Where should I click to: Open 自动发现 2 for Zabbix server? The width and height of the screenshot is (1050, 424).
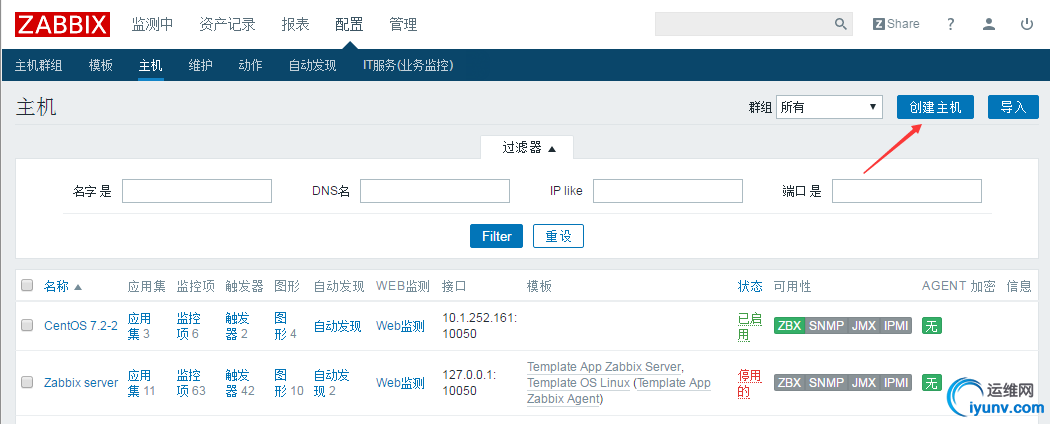point(331,382)
